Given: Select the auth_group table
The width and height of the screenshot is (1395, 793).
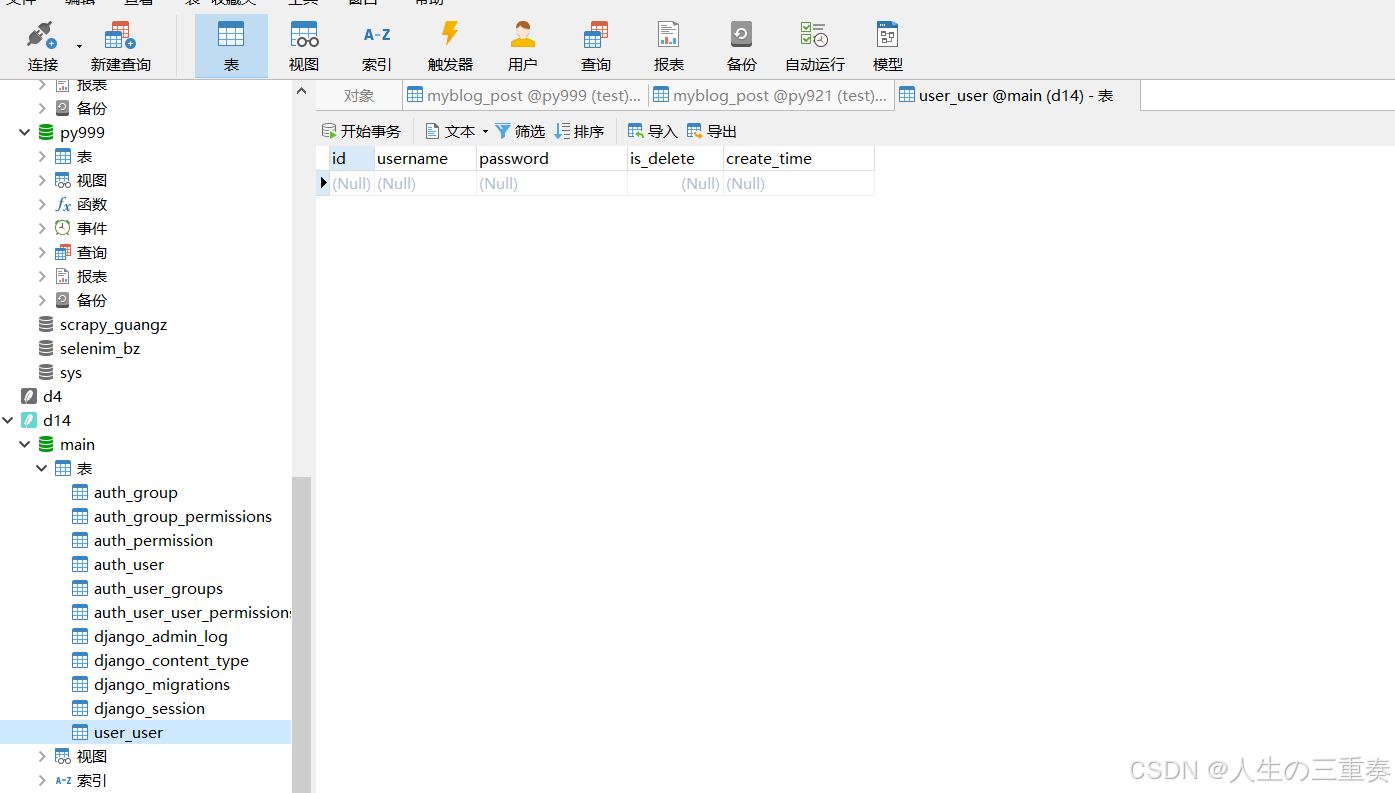Looking at the screenshot, I should [135, 492].
